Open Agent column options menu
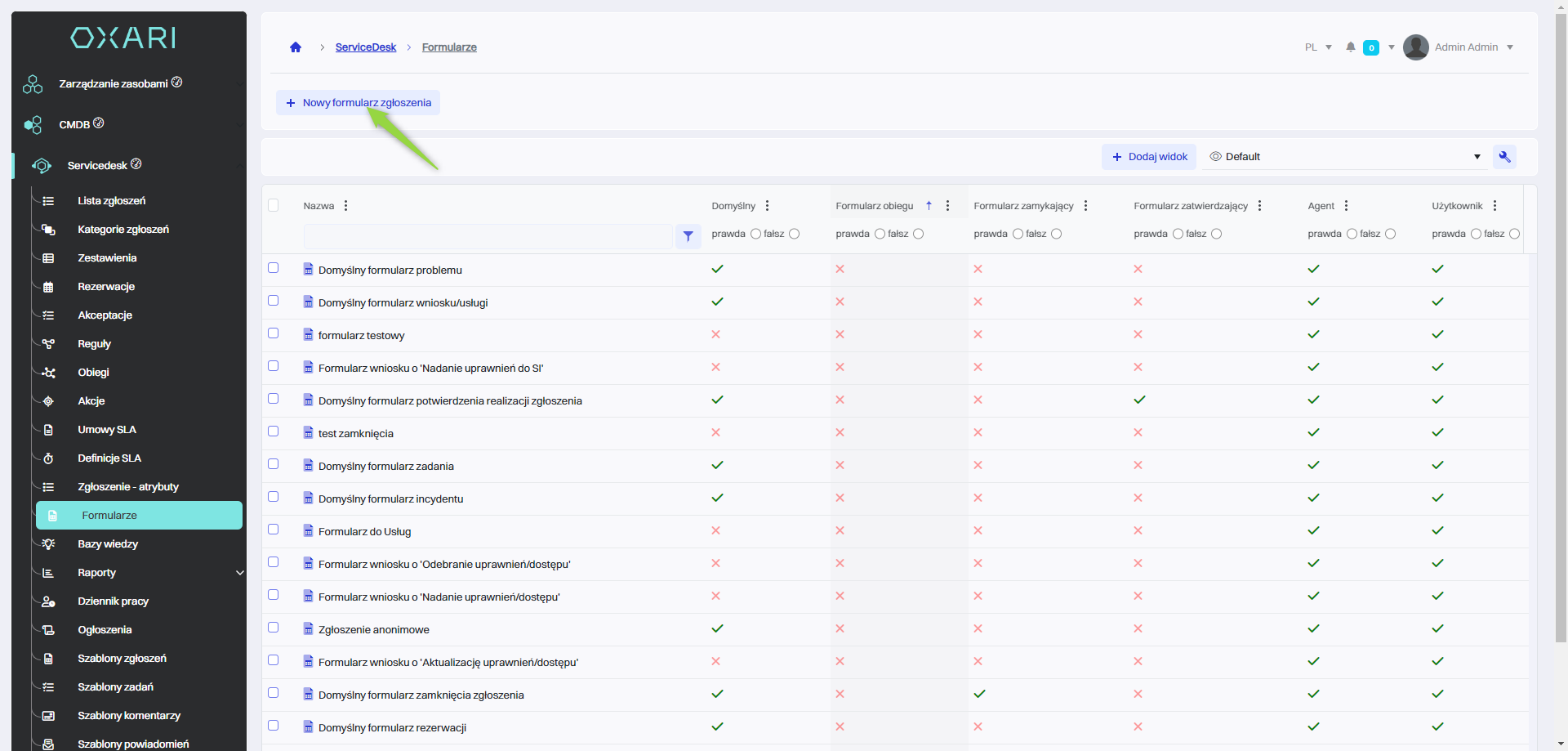This screenshot has height=751, width=1568. coord(1347,206)
